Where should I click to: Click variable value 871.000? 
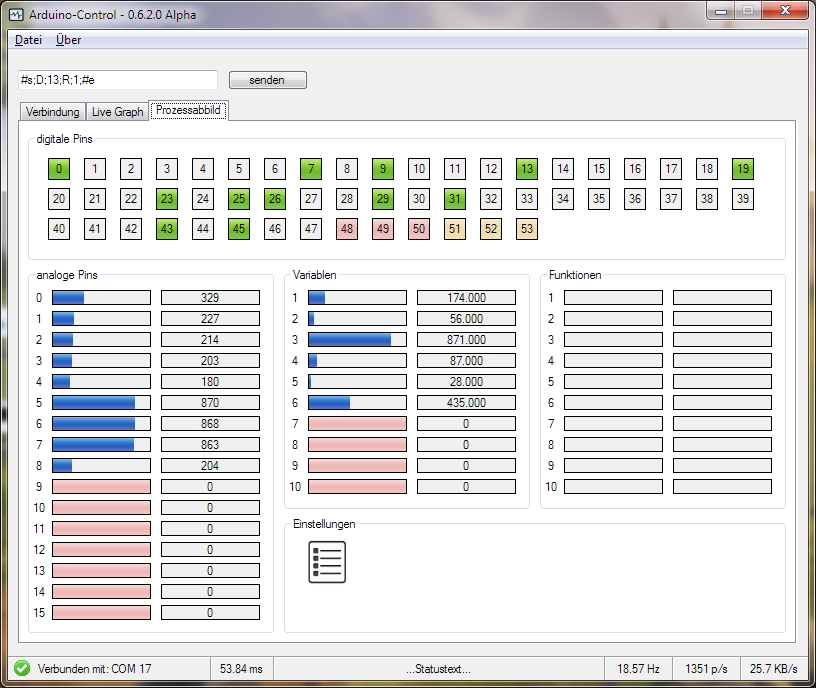pyautogui.click(x=466, y=340)
